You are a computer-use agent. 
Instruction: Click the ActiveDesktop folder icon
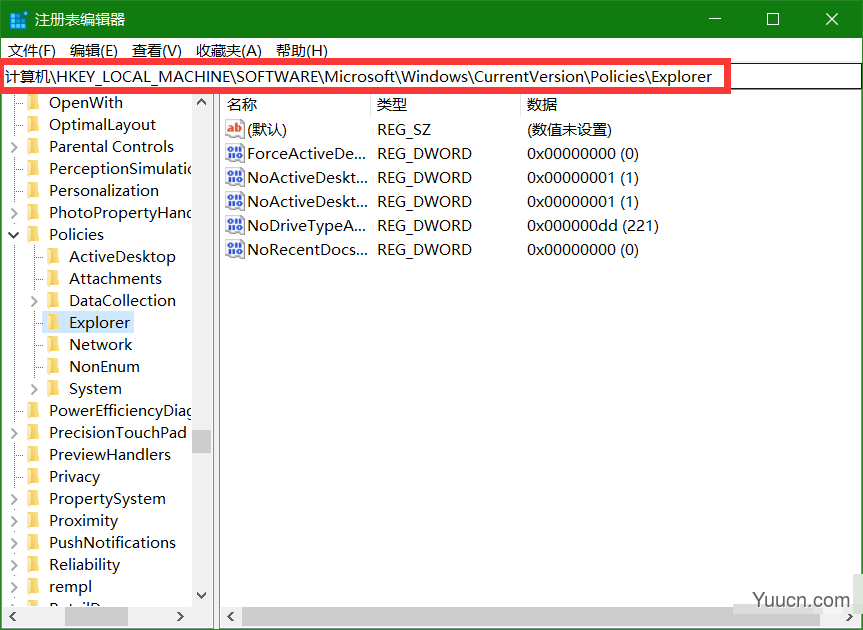[54, 257]
